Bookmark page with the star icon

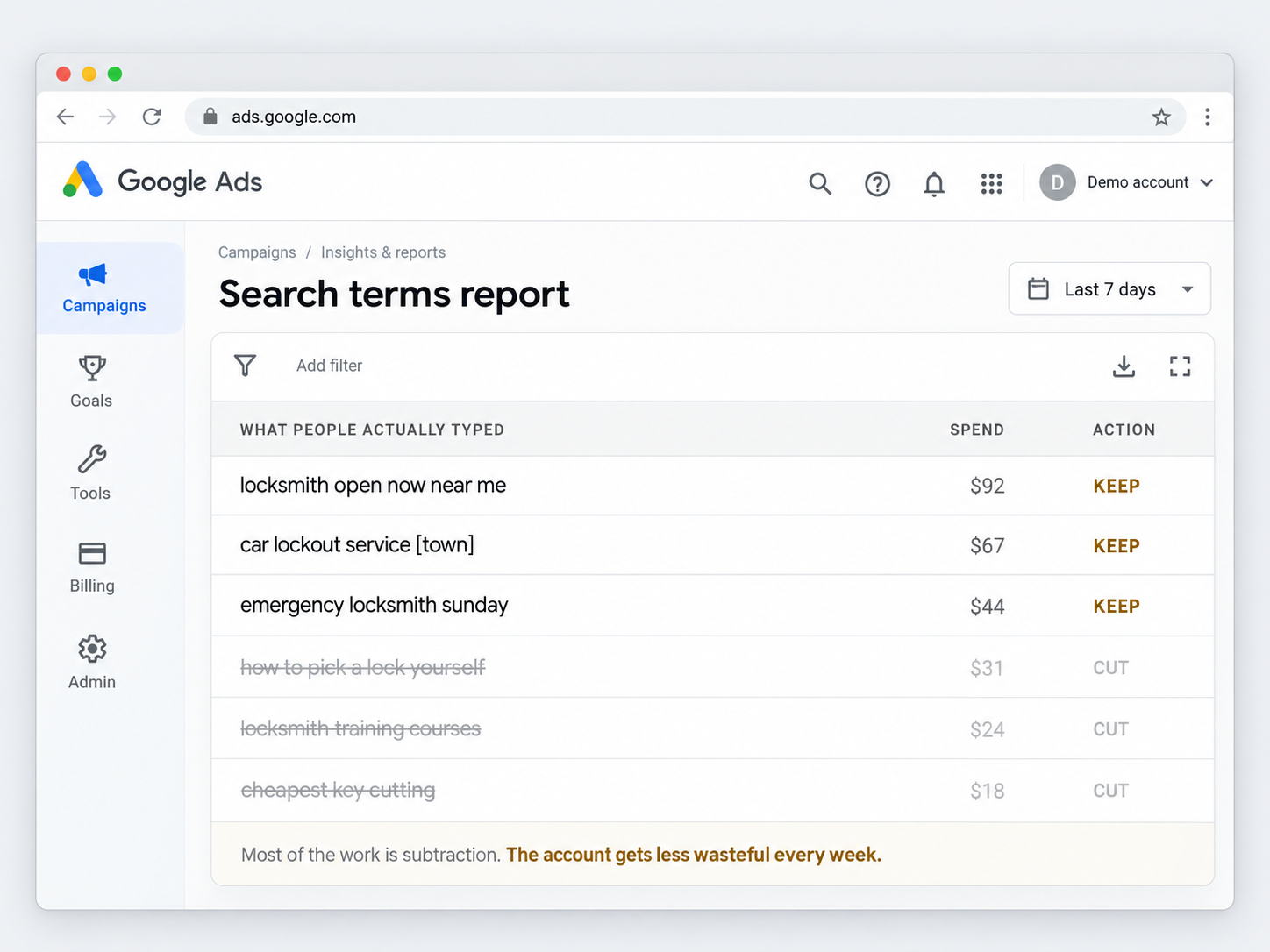[1161, 117]
